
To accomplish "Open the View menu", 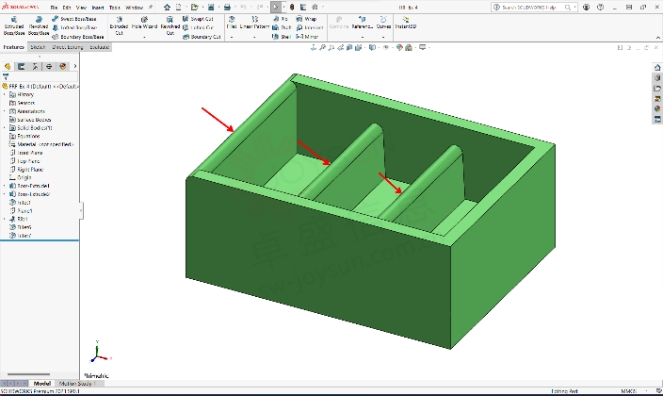I will click(x=81, y=8).
